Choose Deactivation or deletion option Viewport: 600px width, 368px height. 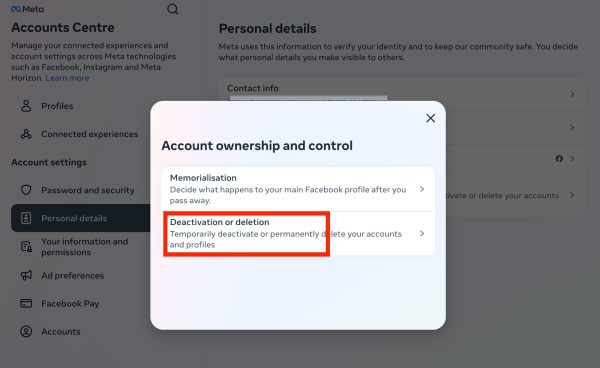(298, 233)
